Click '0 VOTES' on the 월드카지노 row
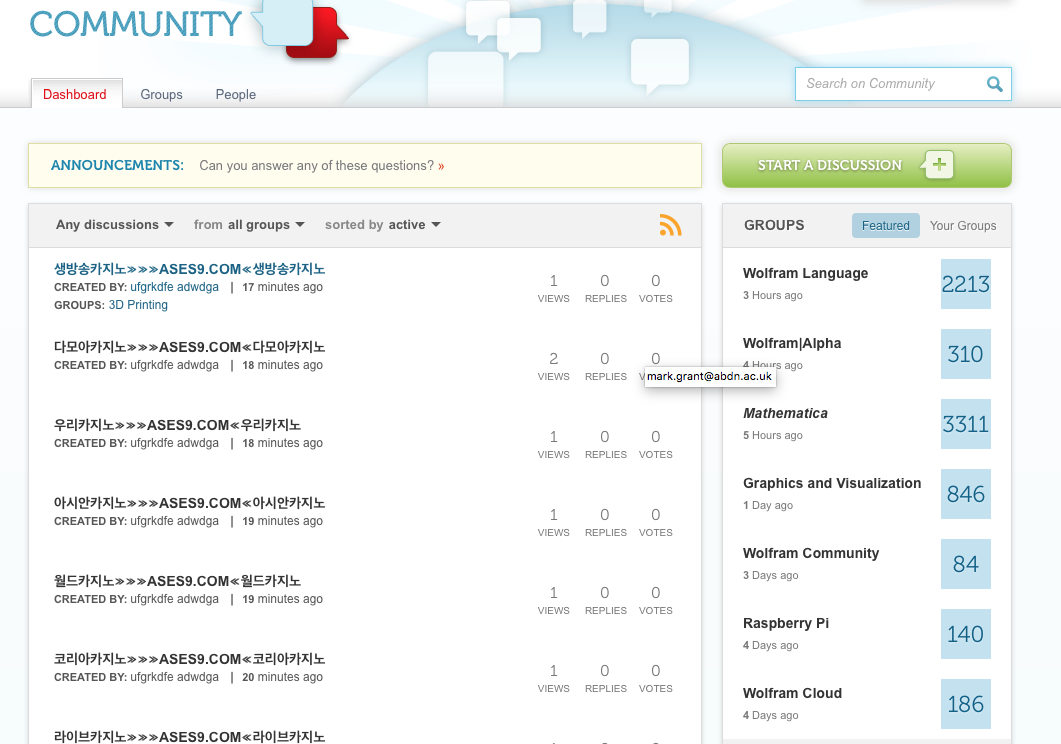 pyautogui.click(x=656, y=600)
